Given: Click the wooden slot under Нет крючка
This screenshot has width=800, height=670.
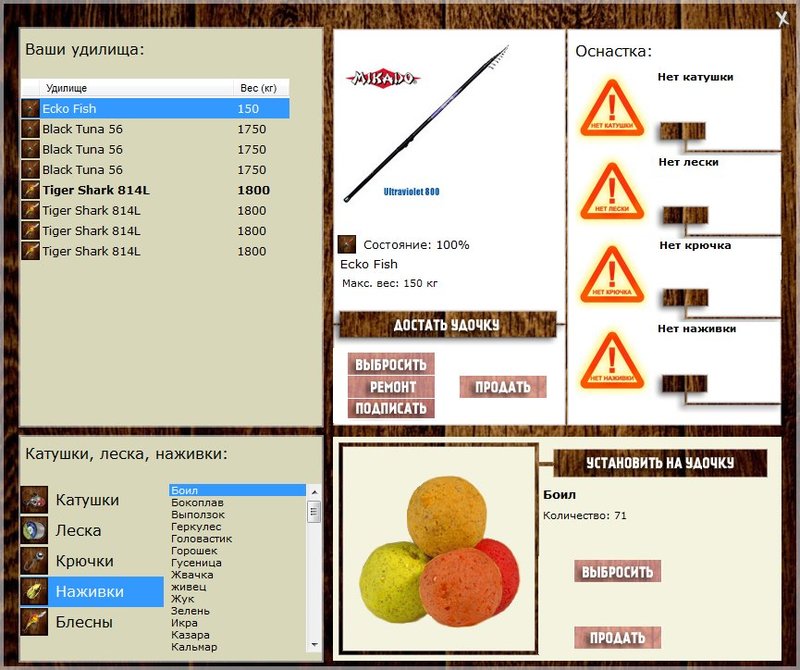Looking at the screenshot, I should click(685, 297).
